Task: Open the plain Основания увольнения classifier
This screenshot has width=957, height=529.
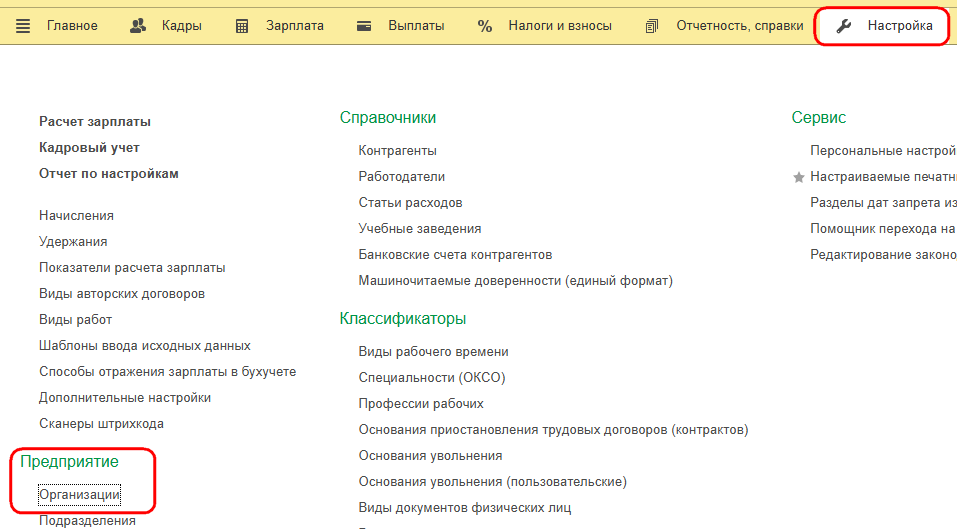Action: pos(430,456)
